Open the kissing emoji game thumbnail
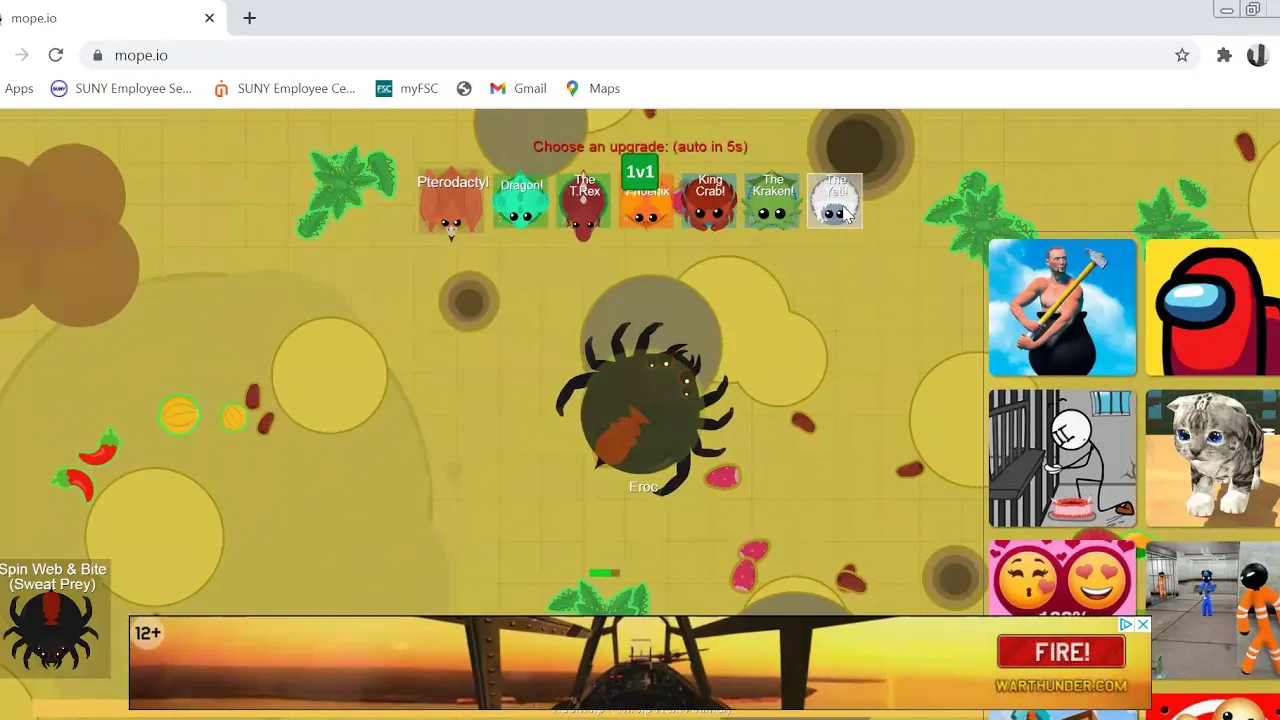 pos(1063,579)
